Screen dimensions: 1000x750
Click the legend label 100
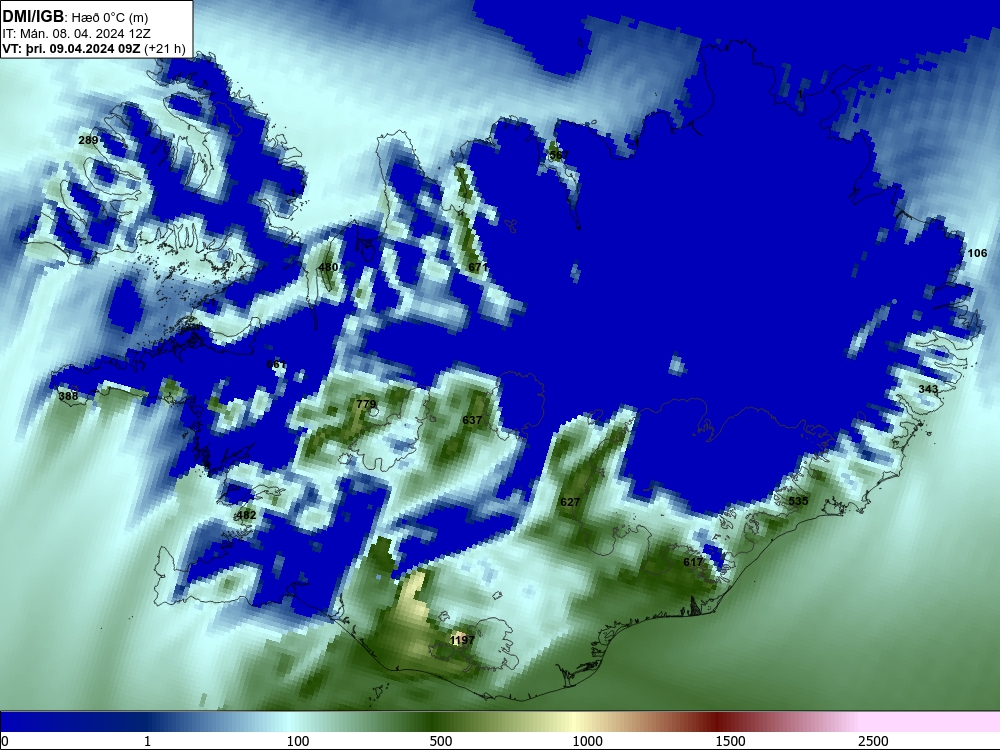point(298,741)
